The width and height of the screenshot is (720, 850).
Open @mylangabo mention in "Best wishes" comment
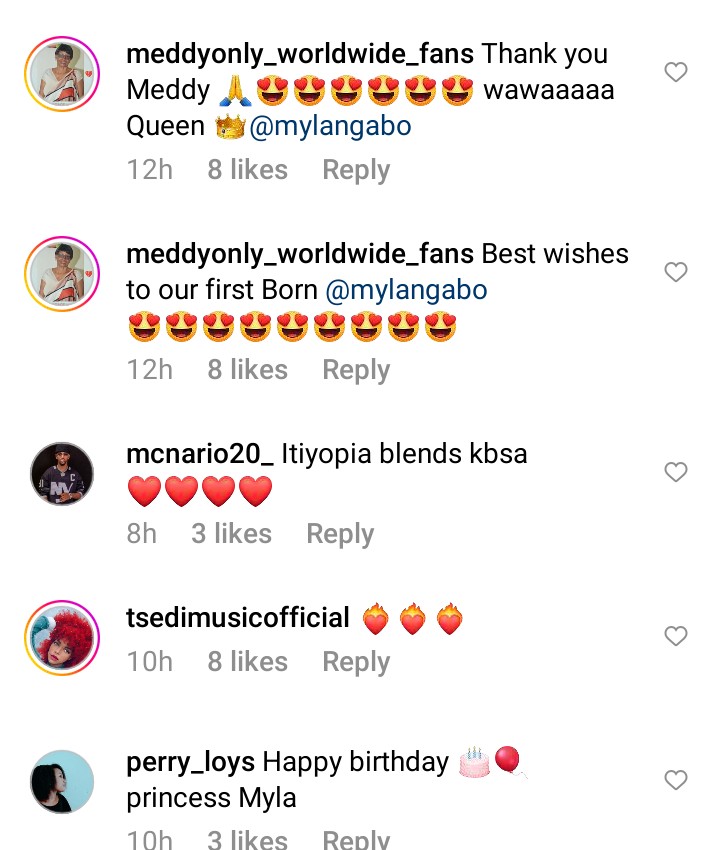pyautogui.click(x=406, y=291)
